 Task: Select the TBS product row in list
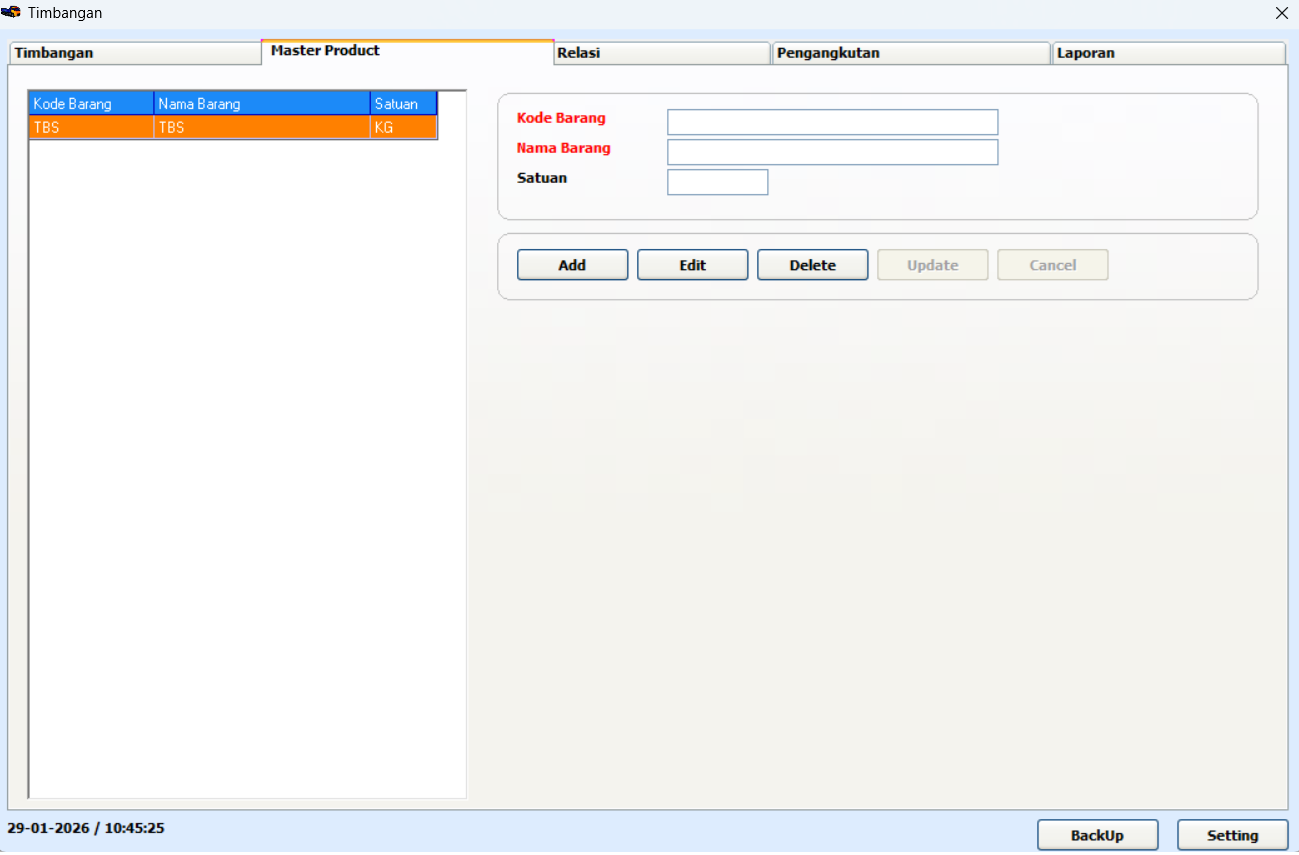[232, 128]
